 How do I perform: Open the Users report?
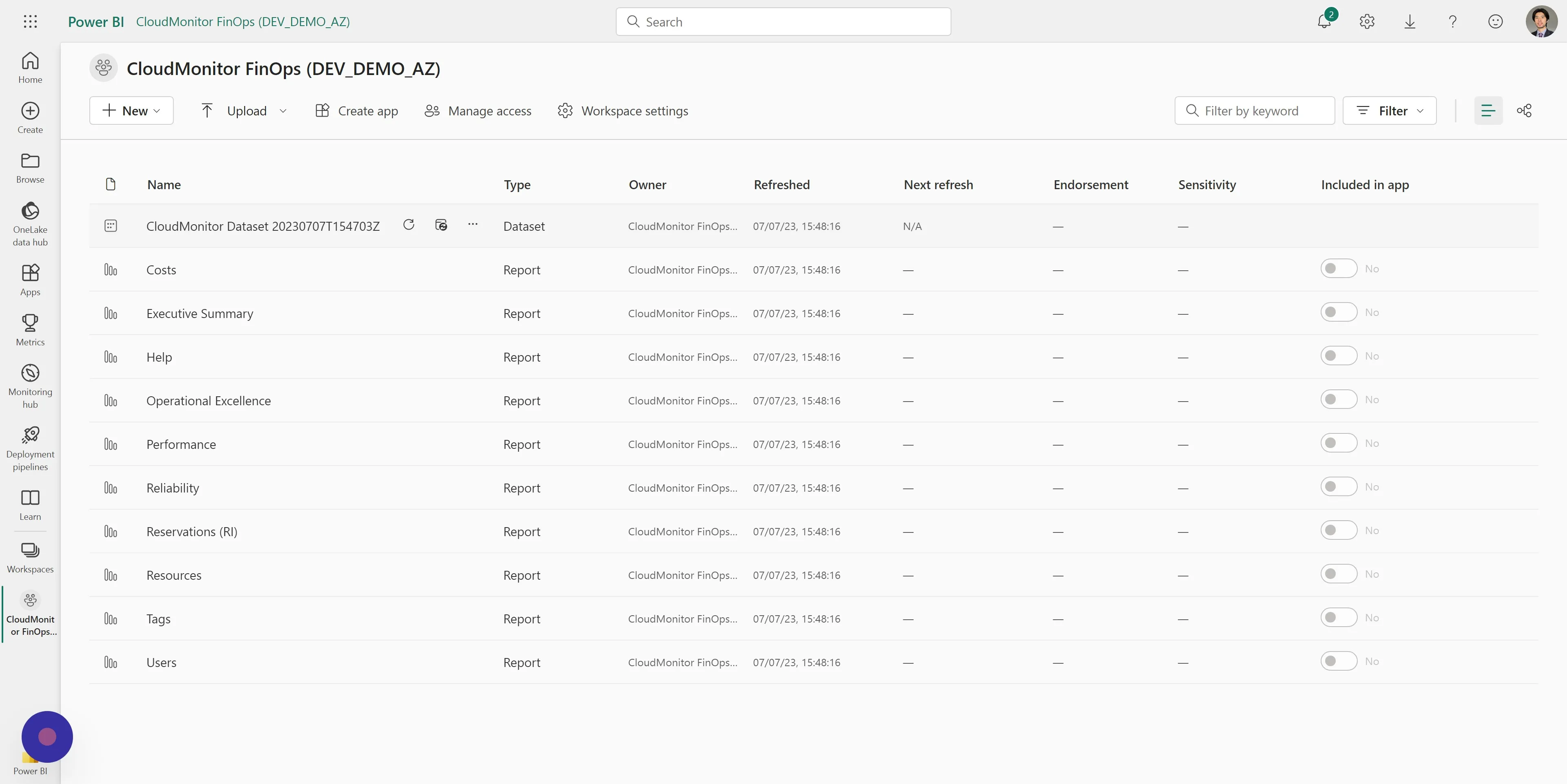(161, 663)
